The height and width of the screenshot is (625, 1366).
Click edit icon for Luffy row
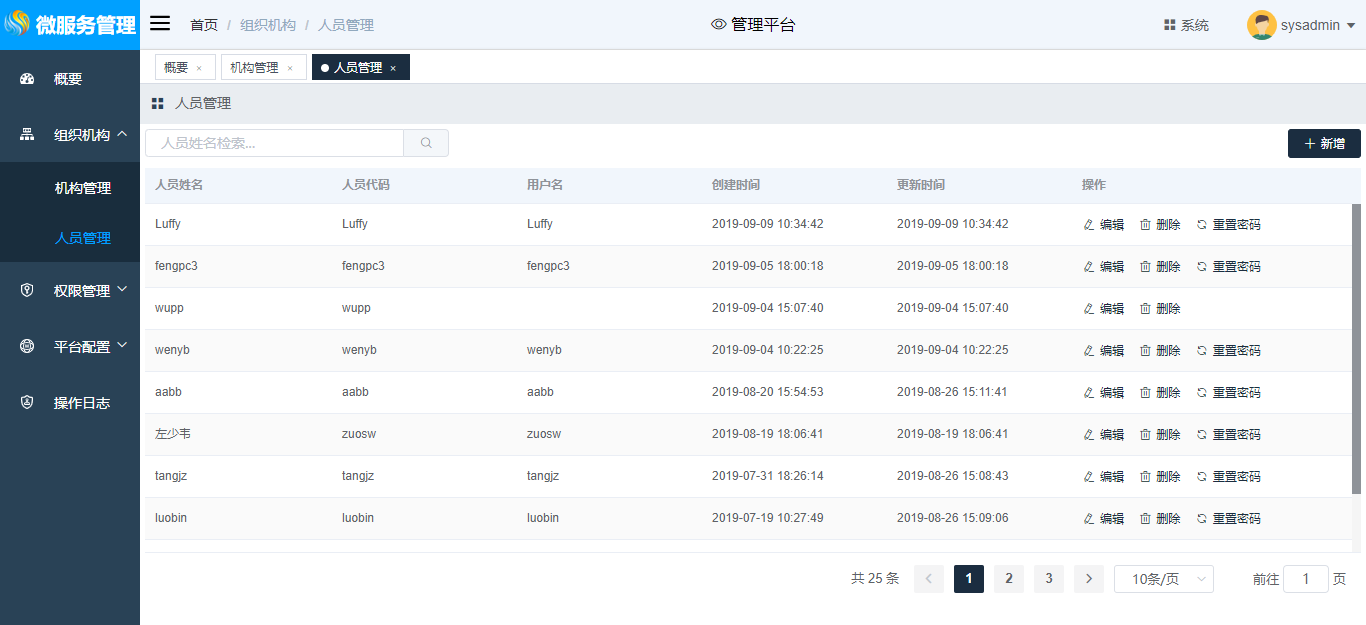(1089, 225)
